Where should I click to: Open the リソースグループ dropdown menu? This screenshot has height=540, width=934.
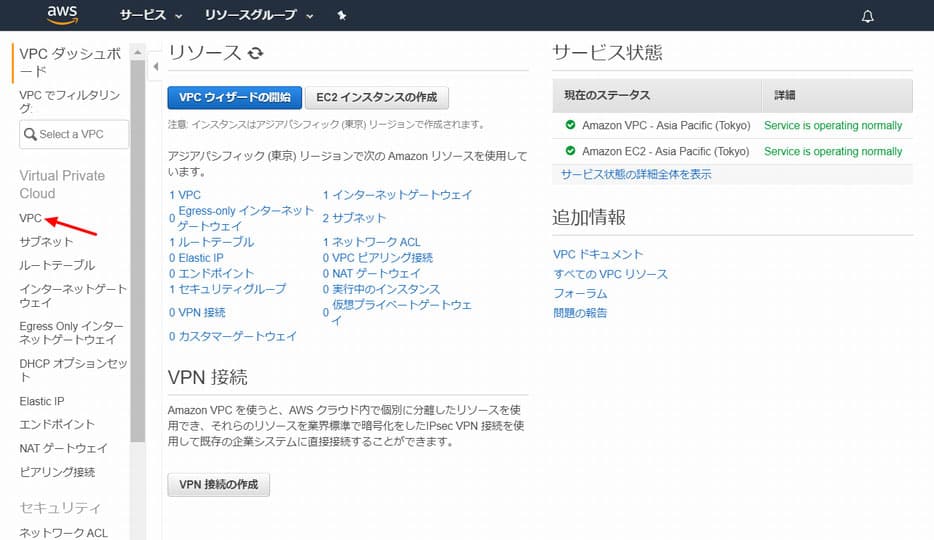[259, 15]
